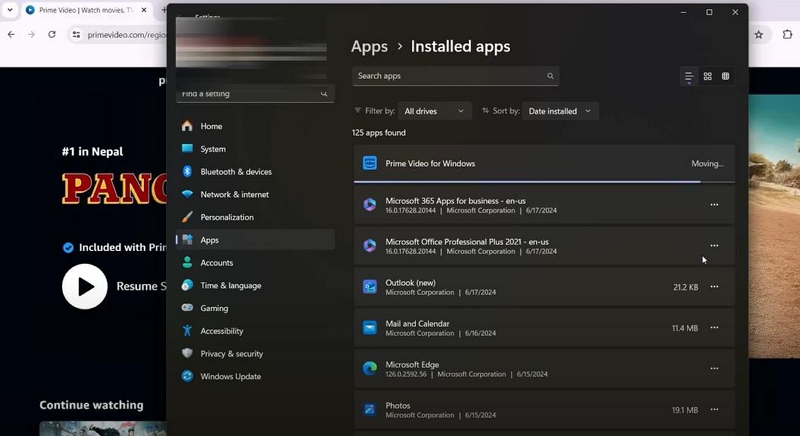Image resolution: width=800 pixels, height=436 pixels.
Task: Click the Microsoft 365 Apps icon
Action: pyautogui.click(x=369, y=204)
